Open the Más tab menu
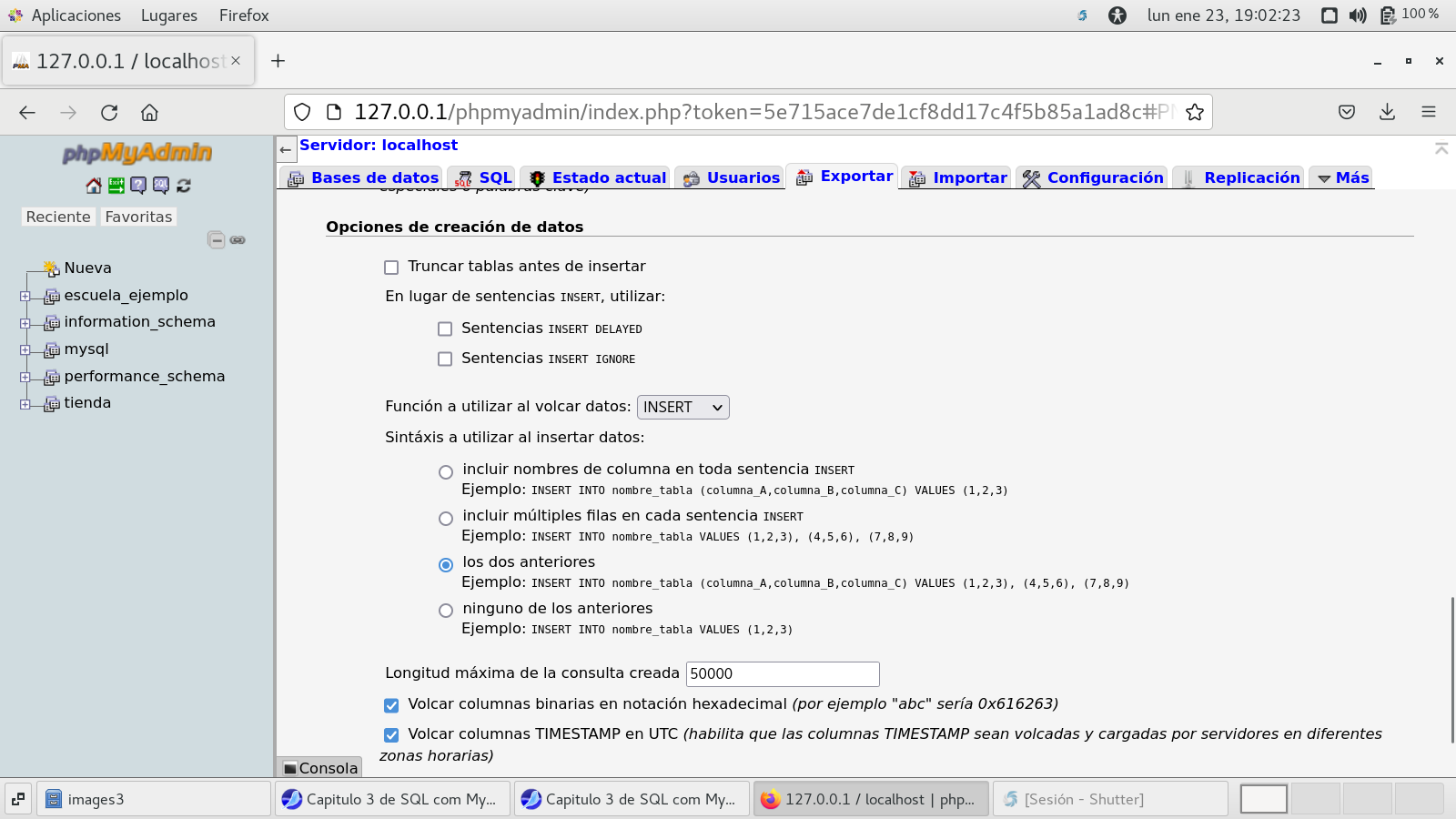The height and width of the screenshot is (819, 1456). point(1343,178)
